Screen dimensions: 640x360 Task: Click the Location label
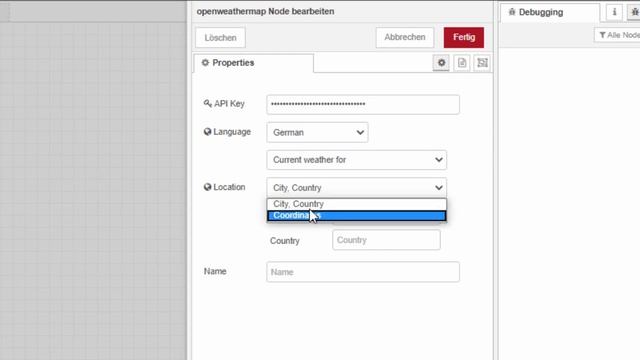pyautogui.click(x=224, y=187)
